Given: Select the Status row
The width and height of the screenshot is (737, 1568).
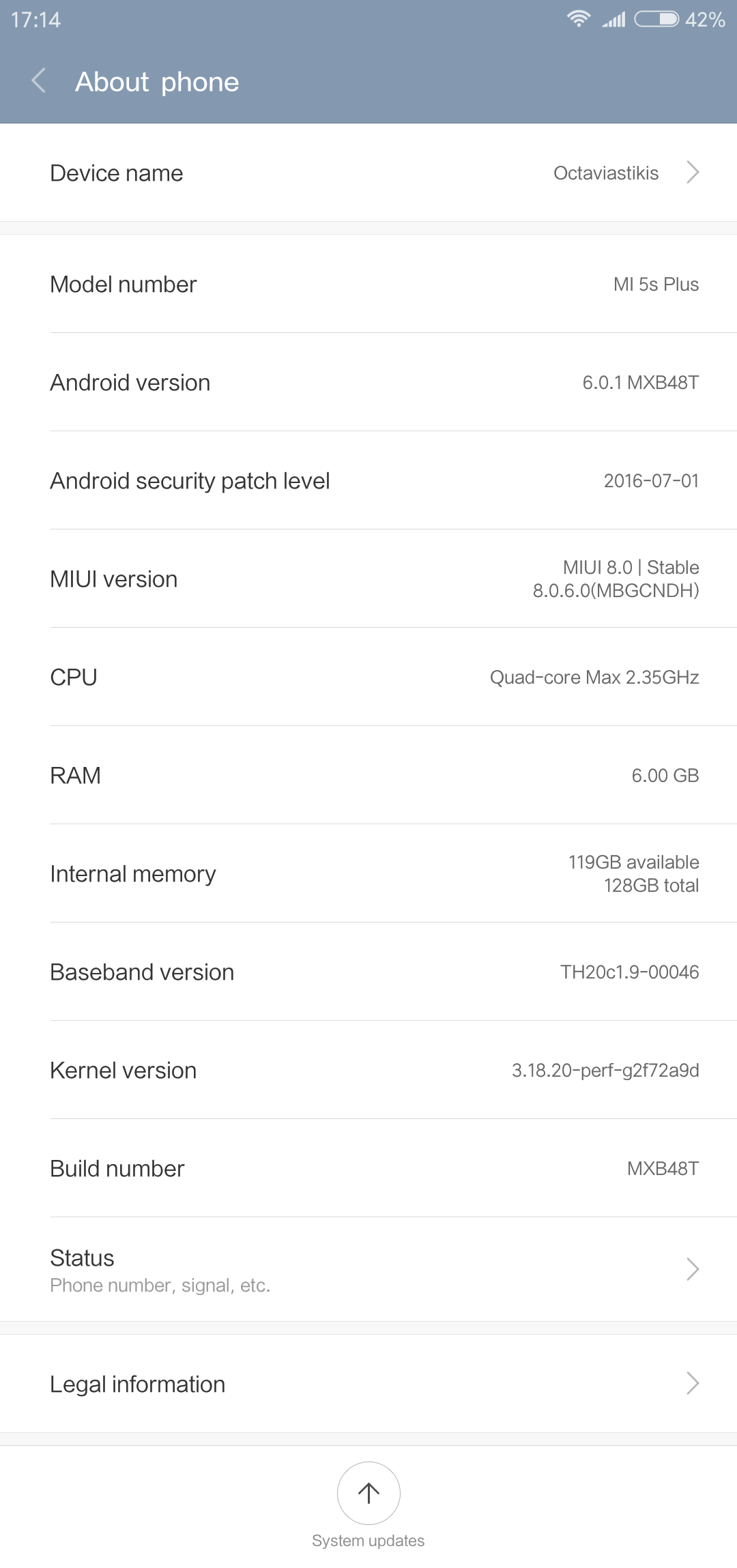Looking at the screenshot, I should click(x=369, y=1269).
